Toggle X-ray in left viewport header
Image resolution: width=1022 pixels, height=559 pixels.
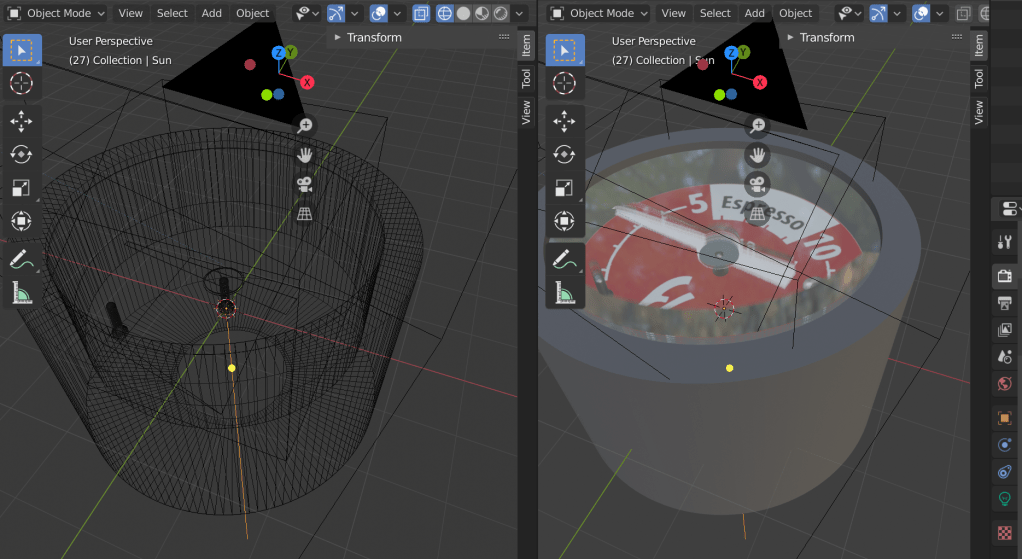click(x=421, y=13)
